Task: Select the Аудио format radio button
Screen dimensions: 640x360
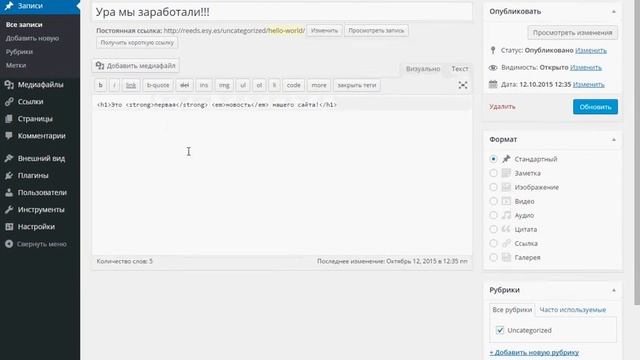Action: [x=493, y=215]
